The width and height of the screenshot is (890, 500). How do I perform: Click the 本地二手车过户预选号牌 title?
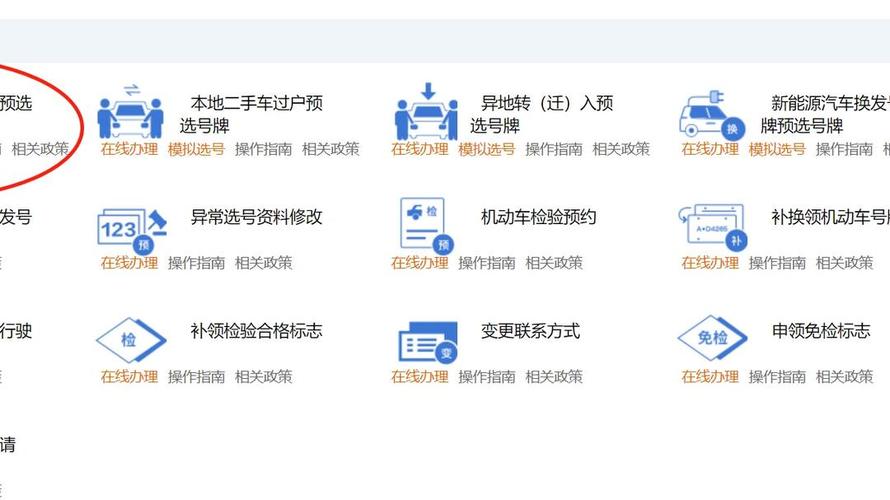click(x=251, y=114)
